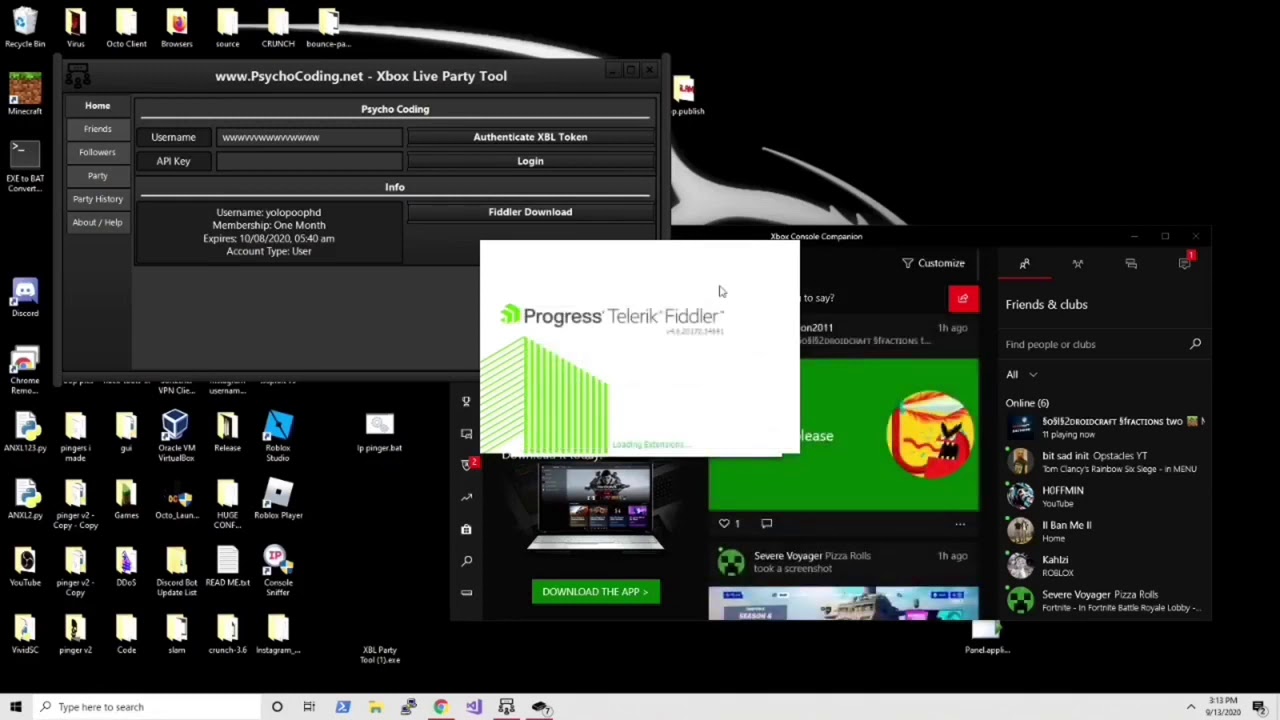Open the Fortnite screenshot thumbnail in feed
Image resolution: width=1280 pixels, height=720 pixels.
coord(843,604)
